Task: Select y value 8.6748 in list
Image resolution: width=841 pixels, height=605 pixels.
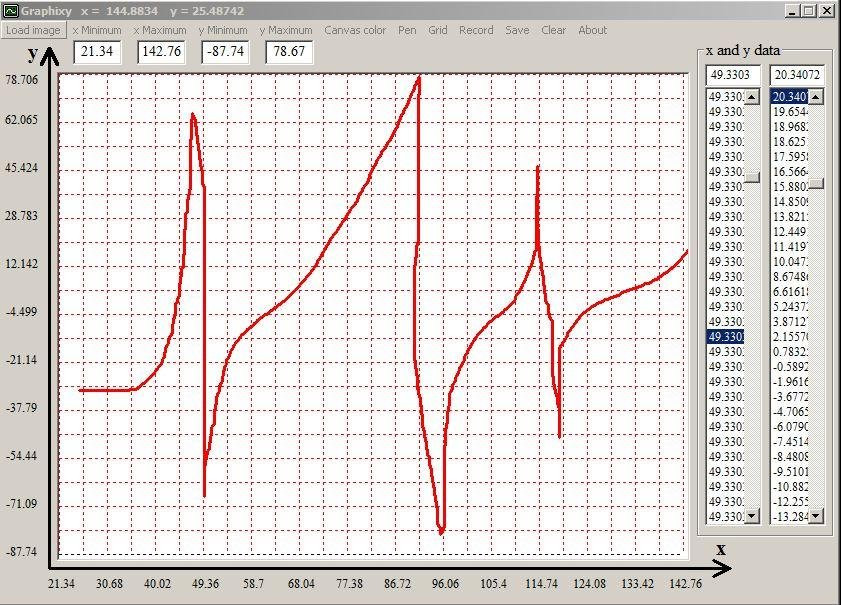Action: [790, 277]
